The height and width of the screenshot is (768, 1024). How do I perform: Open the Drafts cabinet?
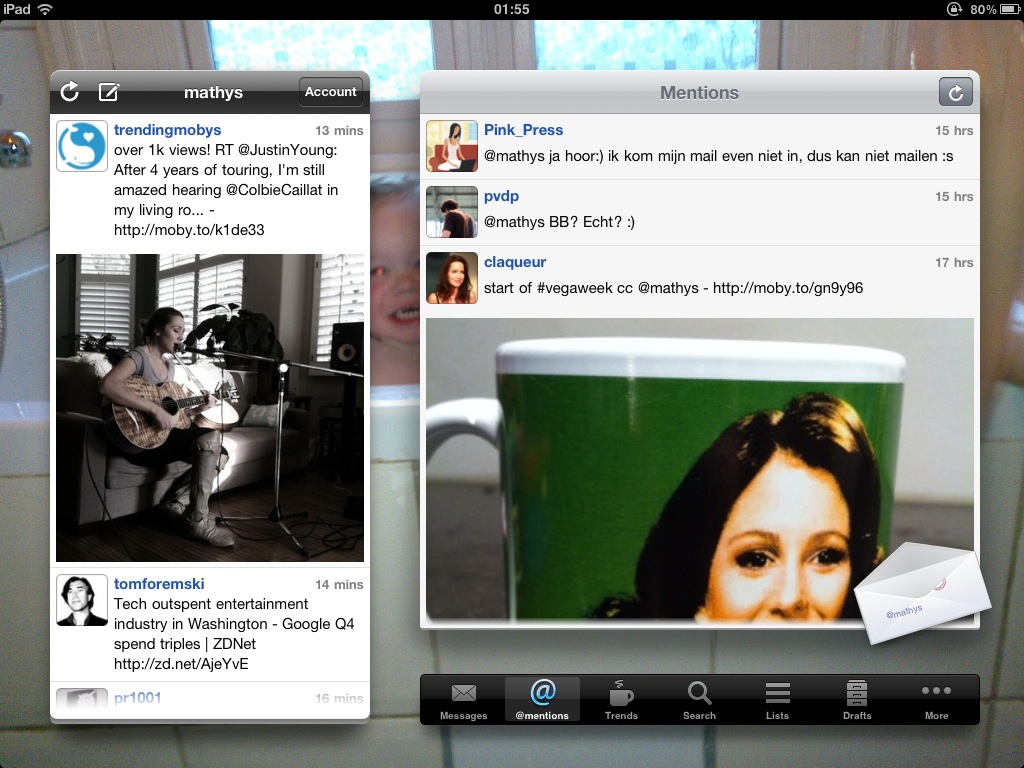[857, 700]
